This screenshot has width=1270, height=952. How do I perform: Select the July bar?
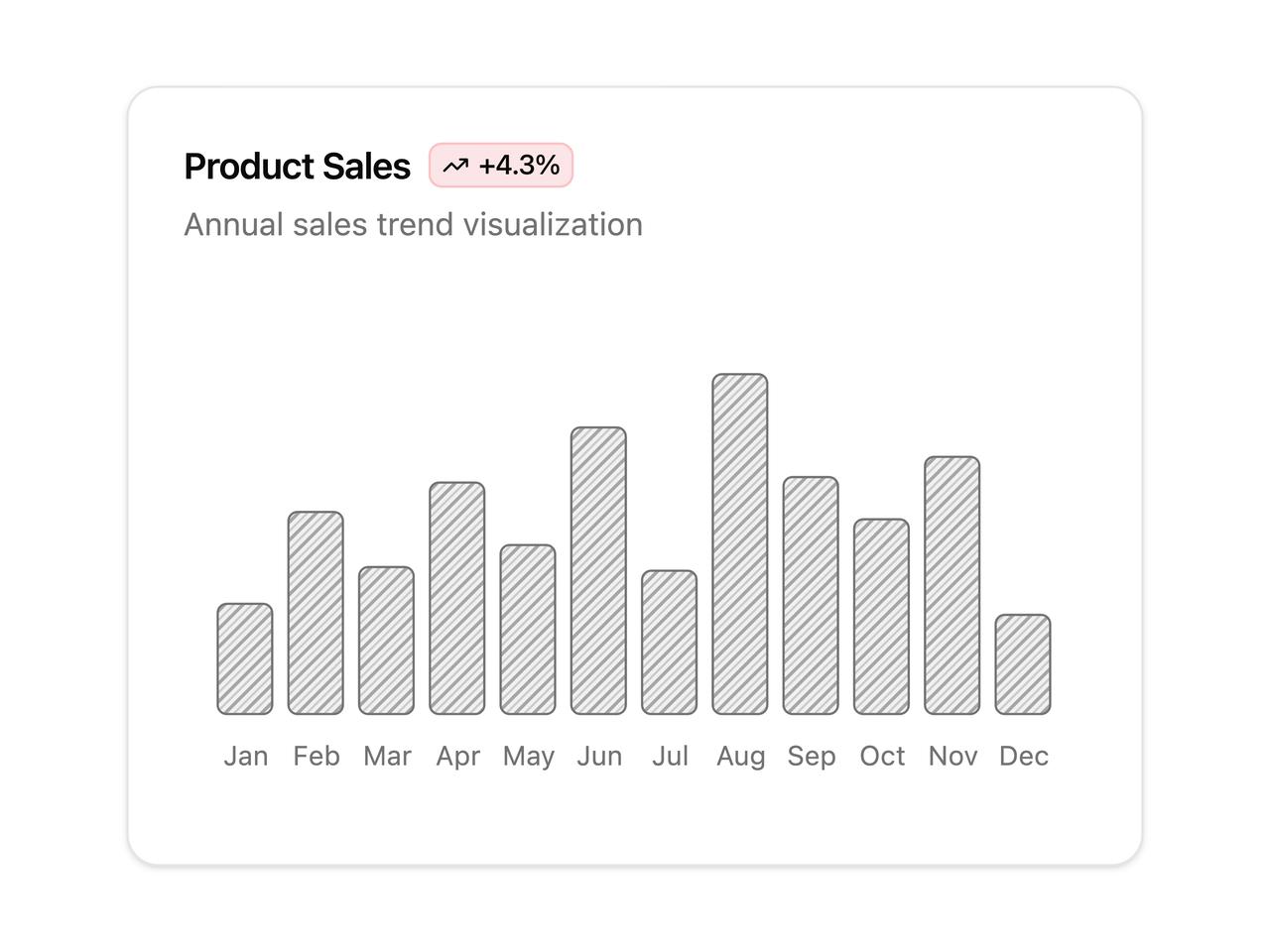tap(669, 643)
